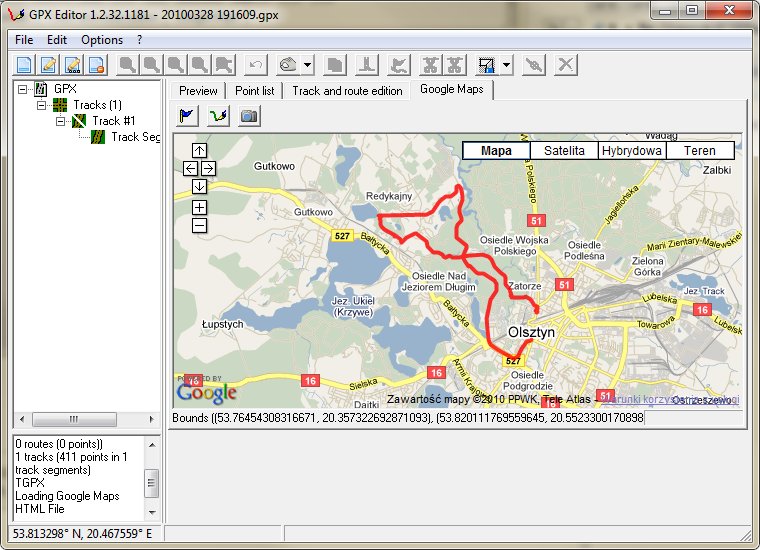Click the page icon with red minus badge

pyautogui.click(x=97, y=64)
